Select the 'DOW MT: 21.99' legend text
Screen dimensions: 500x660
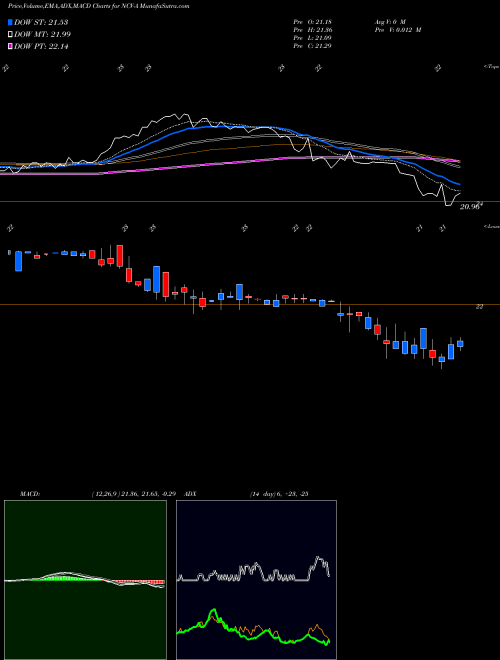tap(43, 35)
